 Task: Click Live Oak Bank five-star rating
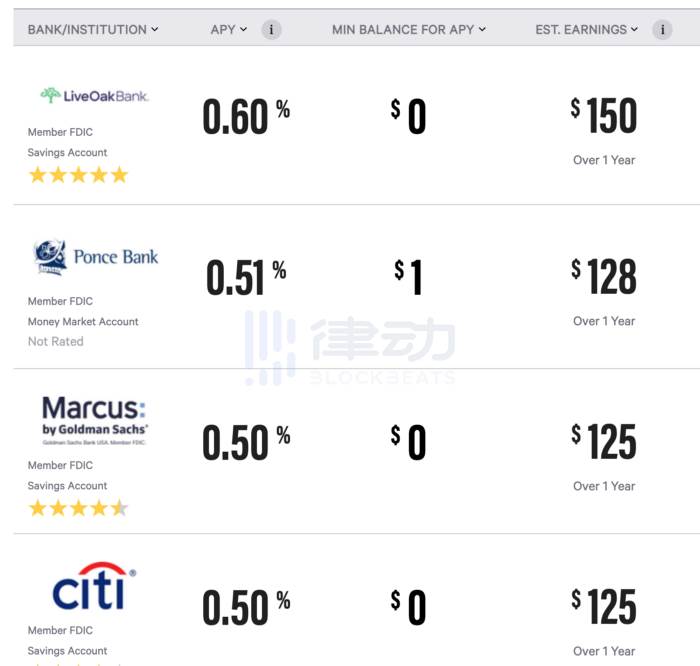(79, 175)
